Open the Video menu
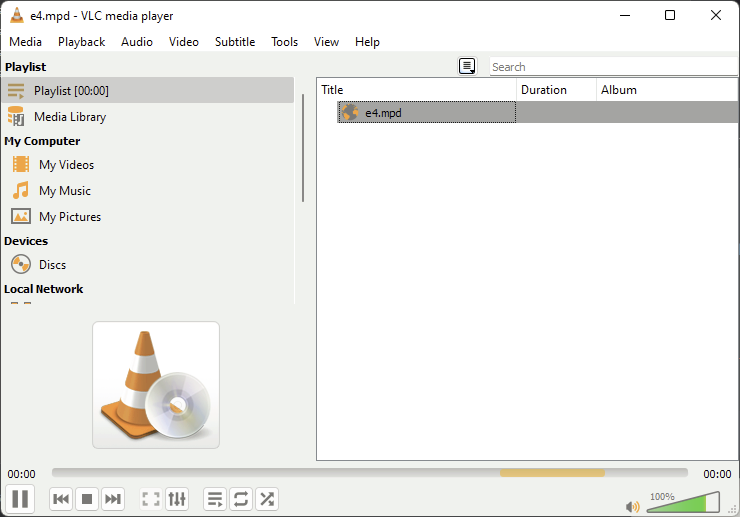Viewport: 740px width, 517px height. (184, 42)
